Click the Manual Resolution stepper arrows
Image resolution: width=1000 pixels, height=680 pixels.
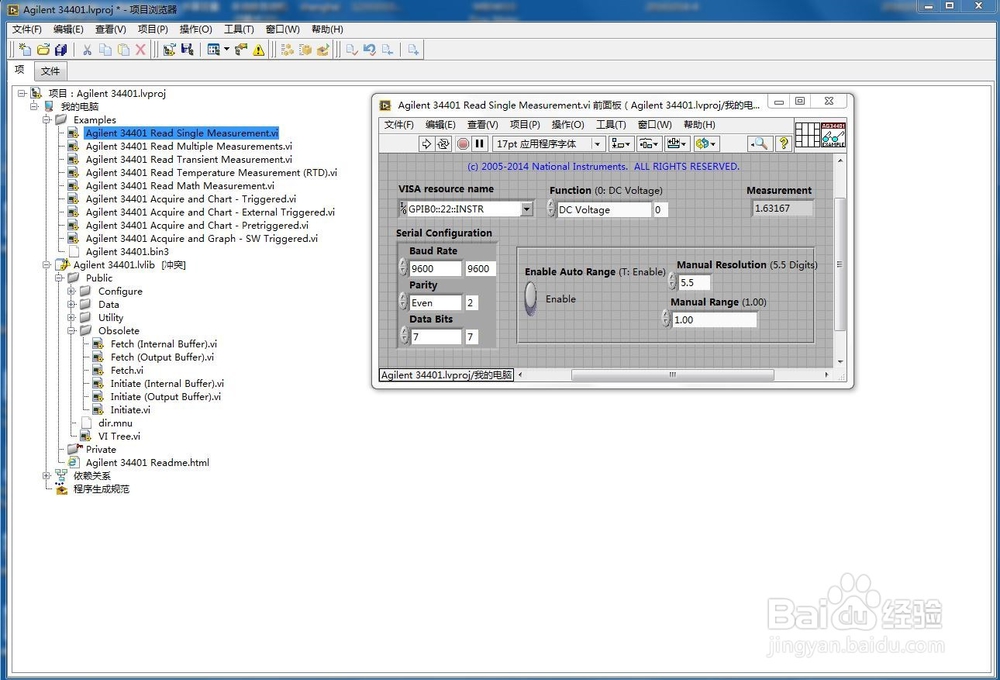click(672, 281)
